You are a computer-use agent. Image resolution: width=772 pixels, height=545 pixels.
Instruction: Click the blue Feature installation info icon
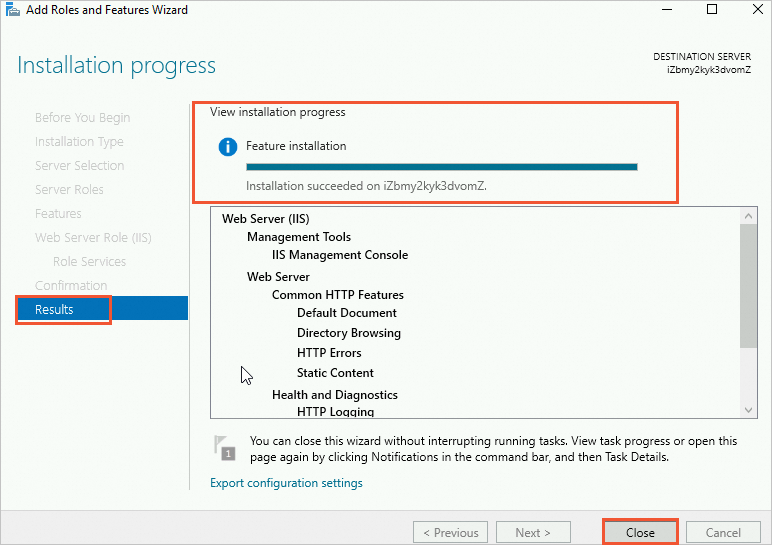click(227, 146)
